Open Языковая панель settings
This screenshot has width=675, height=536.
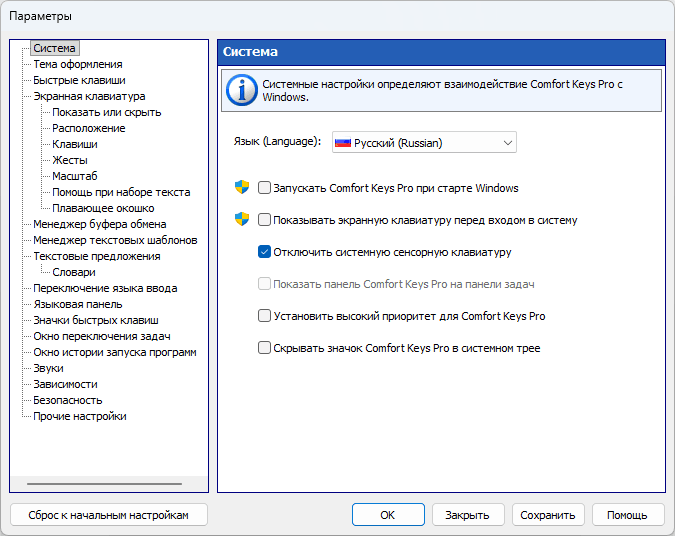coord(78,304)
